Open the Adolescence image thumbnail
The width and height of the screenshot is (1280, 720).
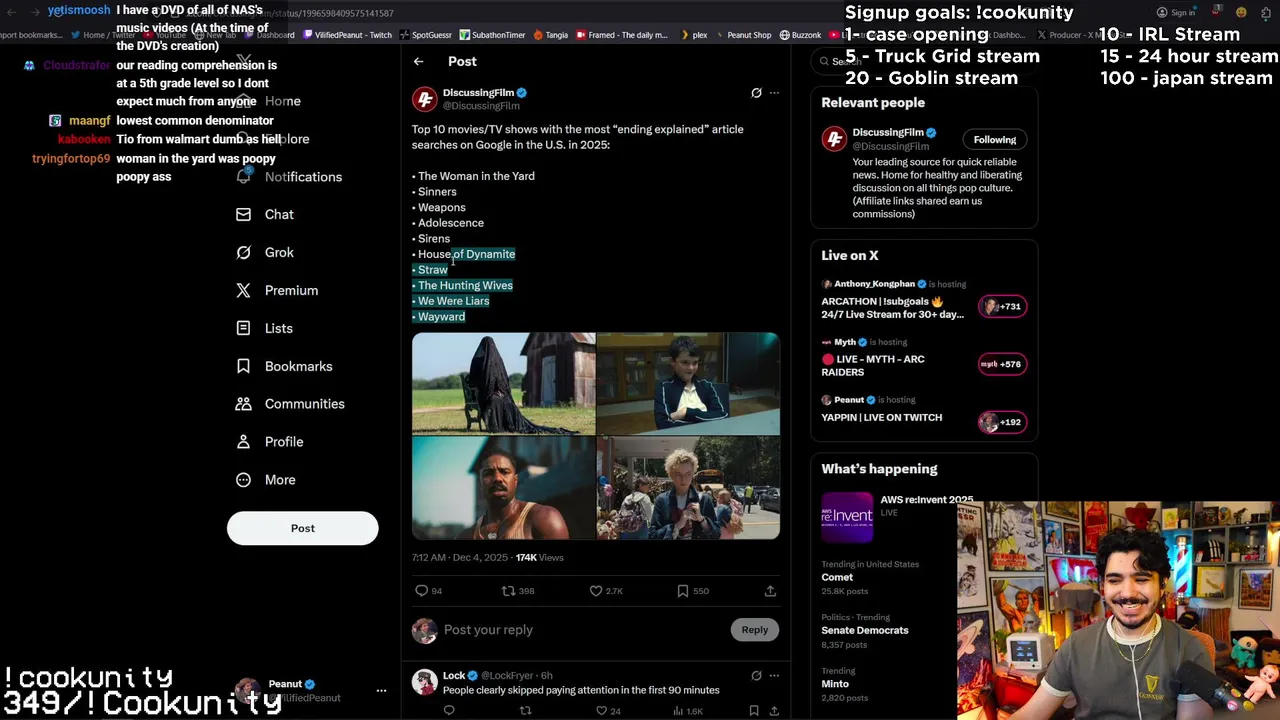pyautogui.click(x=688, y=488)
